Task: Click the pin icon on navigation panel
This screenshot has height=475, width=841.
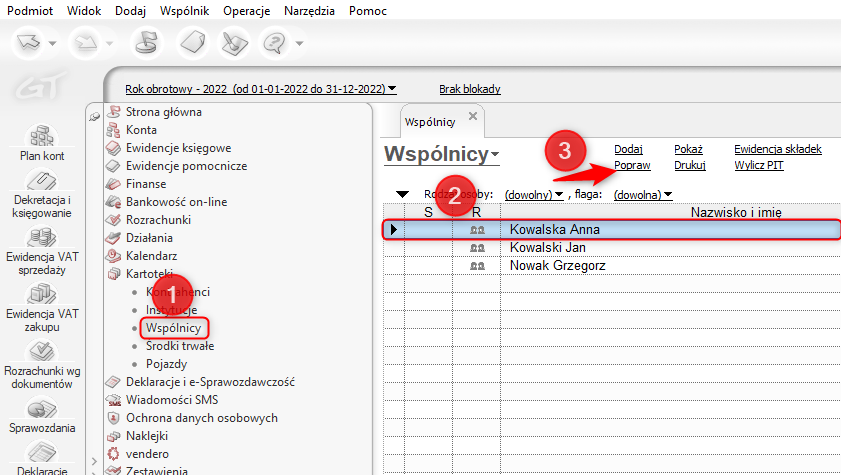Action: pyautogui.click(x=94, y=116)
